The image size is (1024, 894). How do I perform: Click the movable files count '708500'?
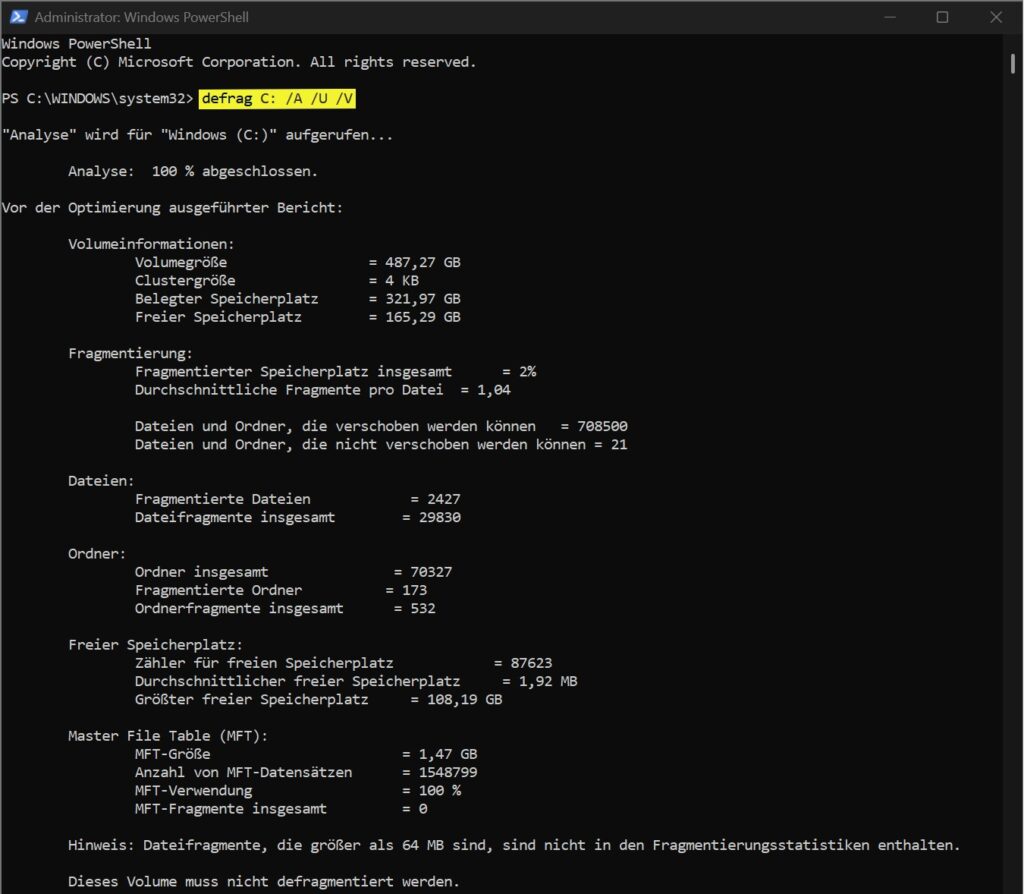coord(602,426)
